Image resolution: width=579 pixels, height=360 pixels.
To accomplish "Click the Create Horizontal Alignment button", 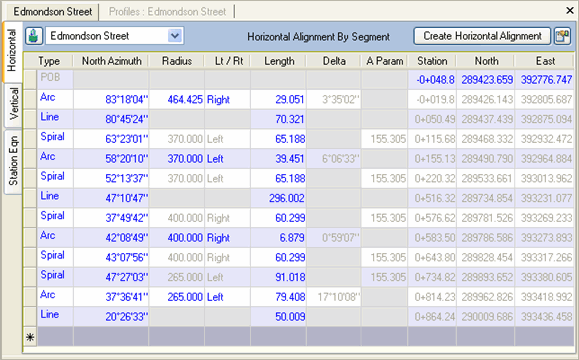I will pyautogui.click(x=482, y=36).
